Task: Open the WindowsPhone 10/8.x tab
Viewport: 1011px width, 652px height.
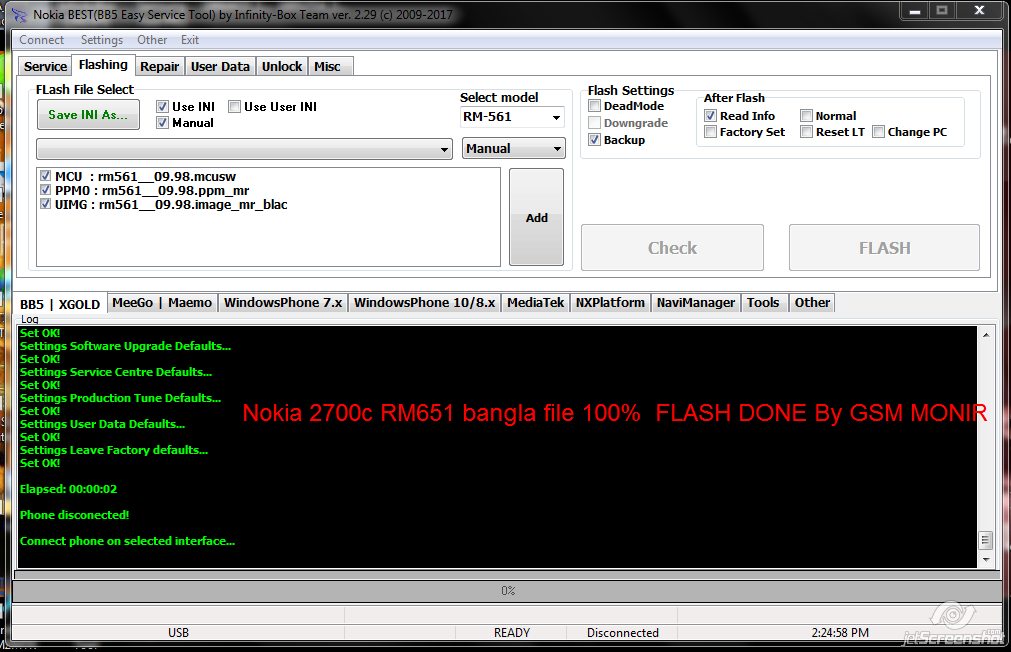Action: click(x=424, y=302)
